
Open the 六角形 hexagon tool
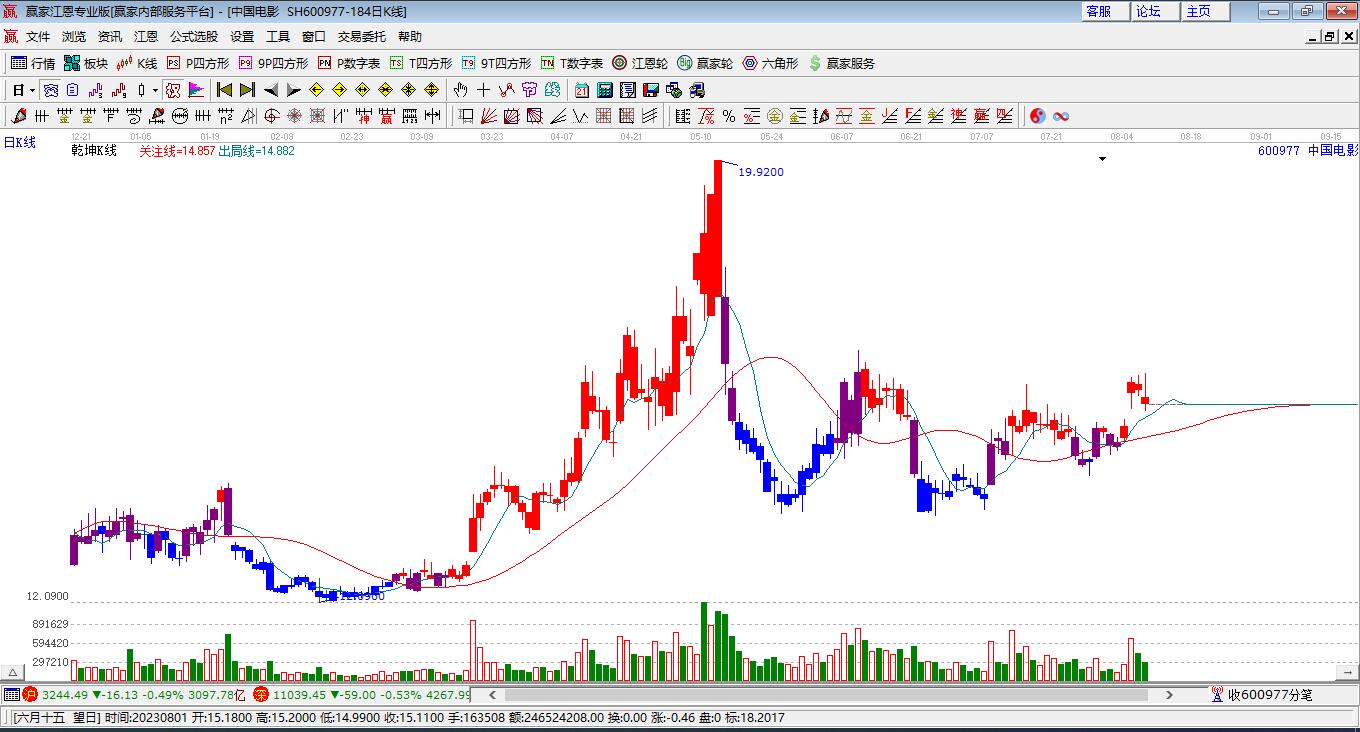[770, 63]
